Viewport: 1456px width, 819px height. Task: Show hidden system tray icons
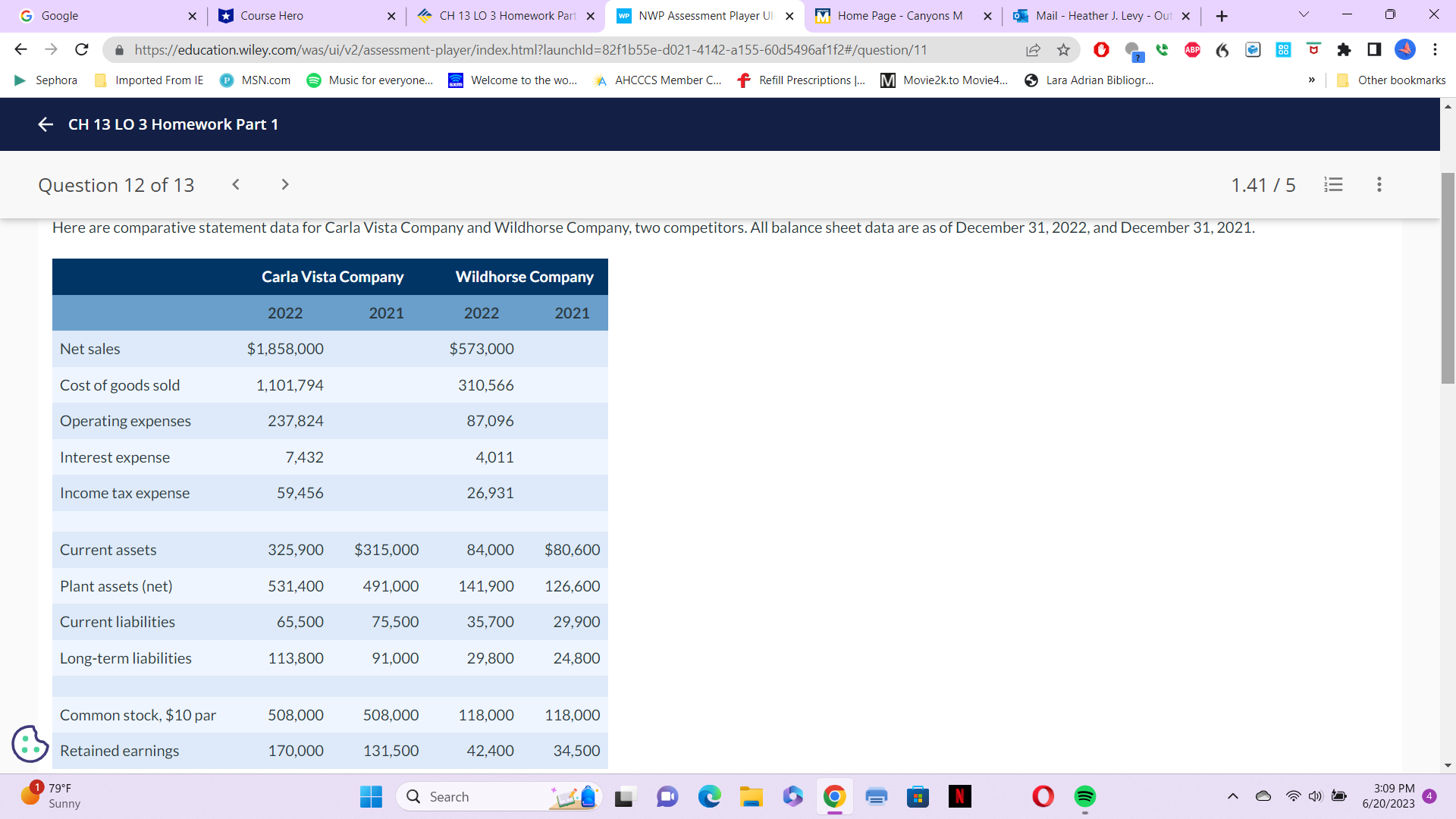click(1232, 796)
